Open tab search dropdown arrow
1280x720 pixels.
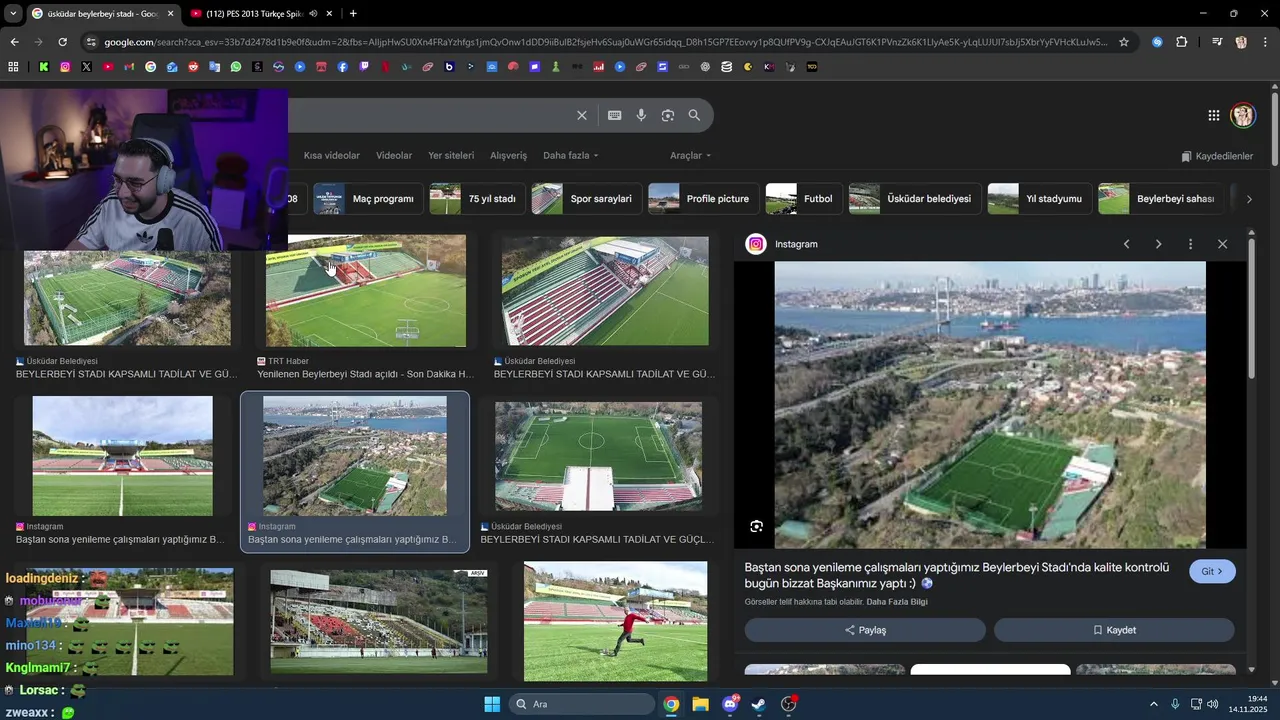[x=13, y=13]
